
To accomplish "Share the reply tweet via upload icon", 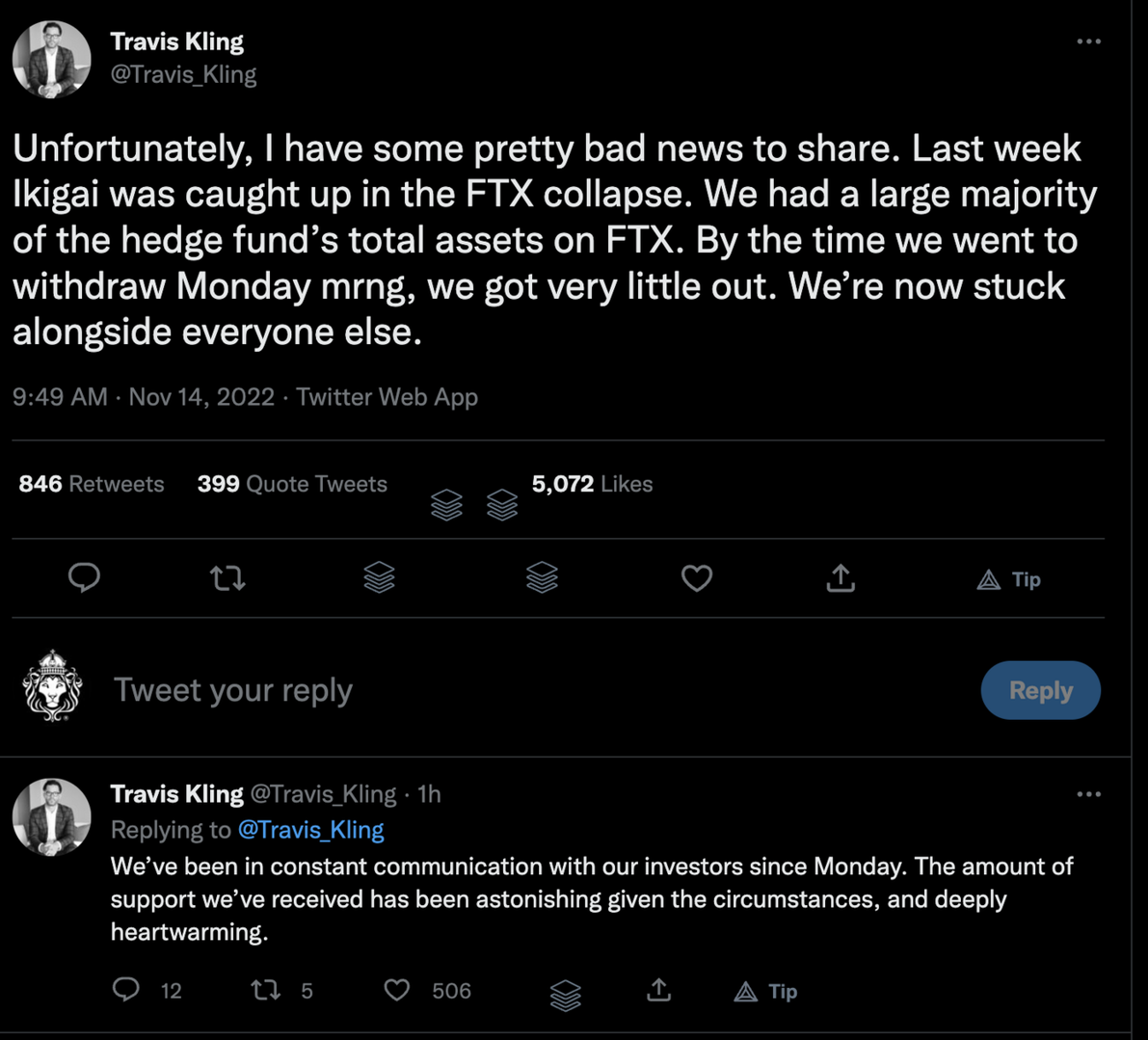I will point(658,990).
